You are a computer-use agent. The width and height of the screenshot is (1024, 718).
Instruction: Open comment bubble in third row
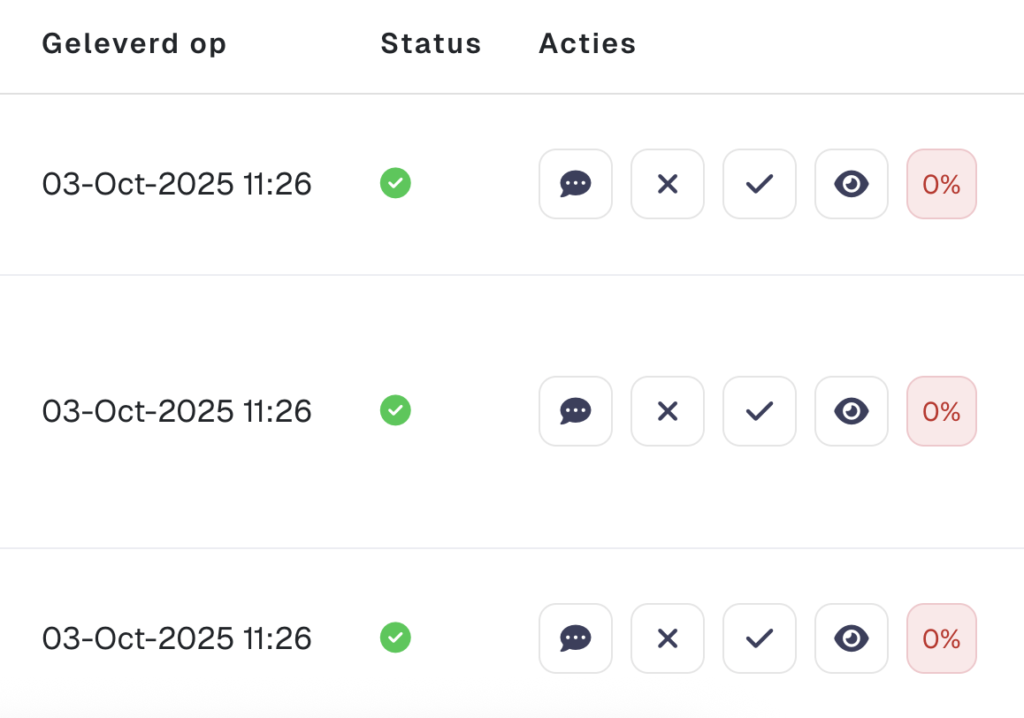click(x=575, y=638)
